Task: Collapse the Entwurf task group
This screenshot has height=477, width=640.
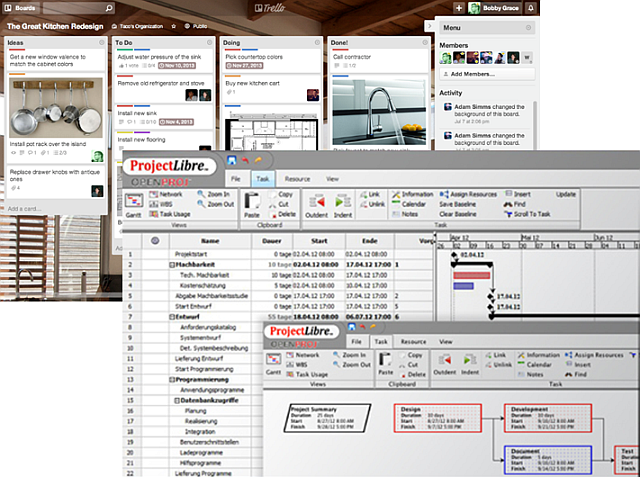Action: 170,317
